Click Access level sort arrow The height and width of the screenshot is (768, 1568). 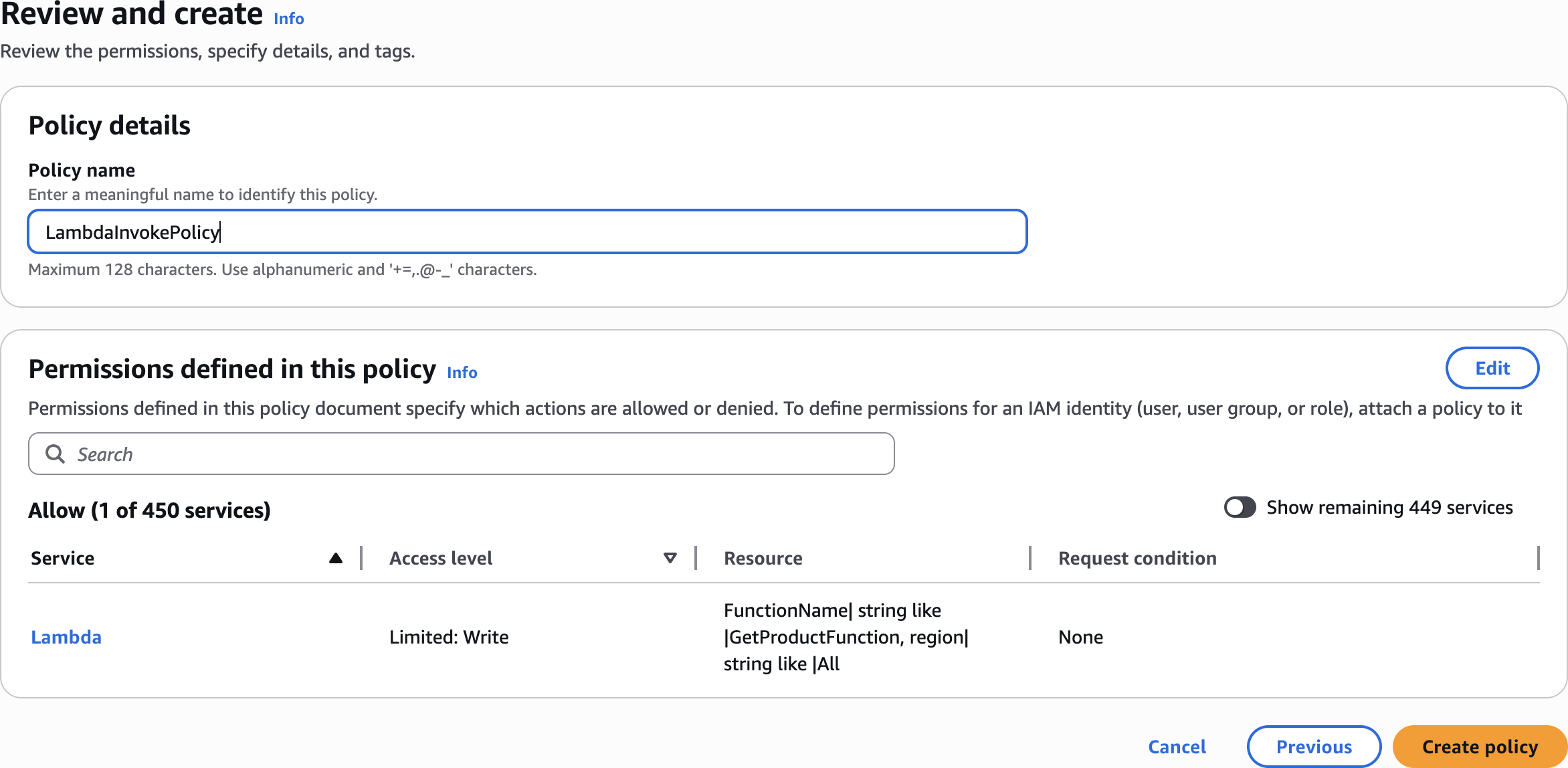(670, 558)
